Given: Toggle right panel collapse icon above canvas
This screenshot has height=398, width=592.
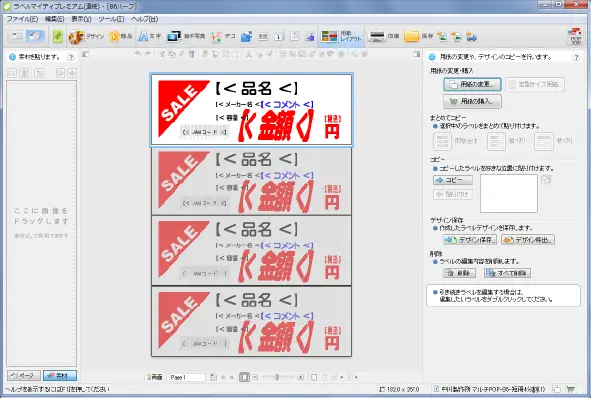Looking at the screenshot, I should (x=416, y=54).
